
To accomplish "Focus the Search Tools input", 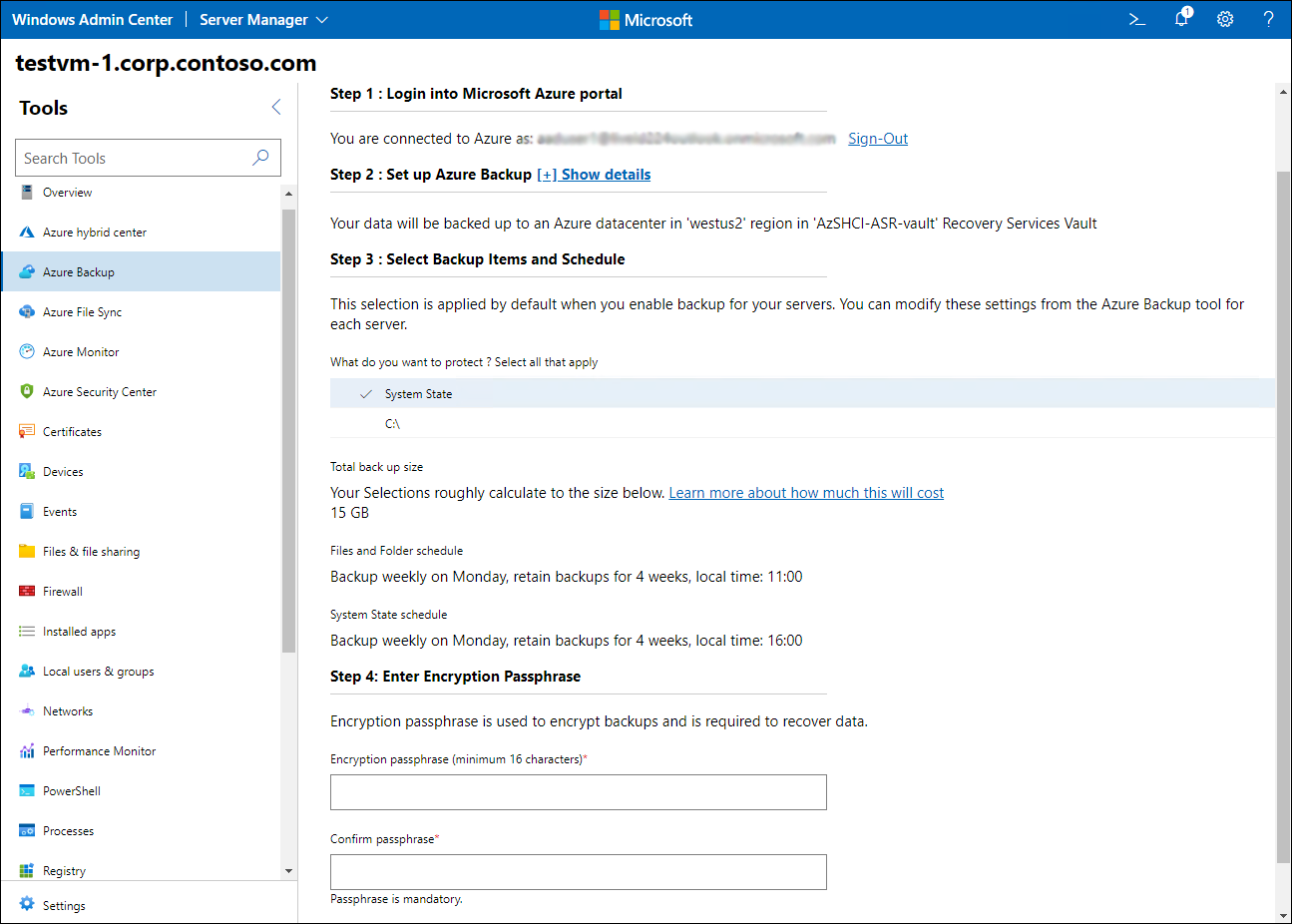I will [148, 158].
